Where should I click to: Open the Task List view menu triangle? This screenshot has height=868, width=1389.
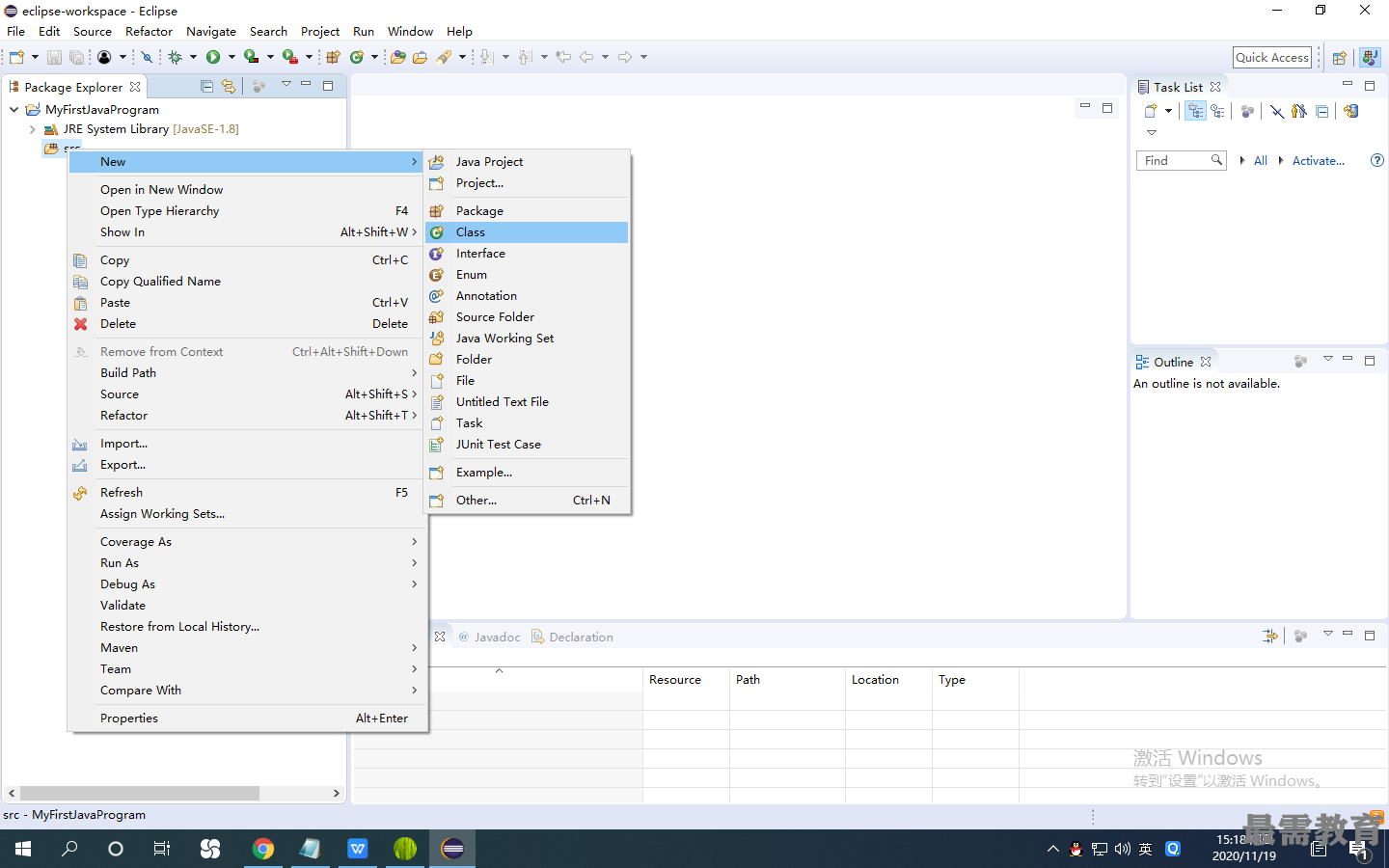(x=1152, y=132)
